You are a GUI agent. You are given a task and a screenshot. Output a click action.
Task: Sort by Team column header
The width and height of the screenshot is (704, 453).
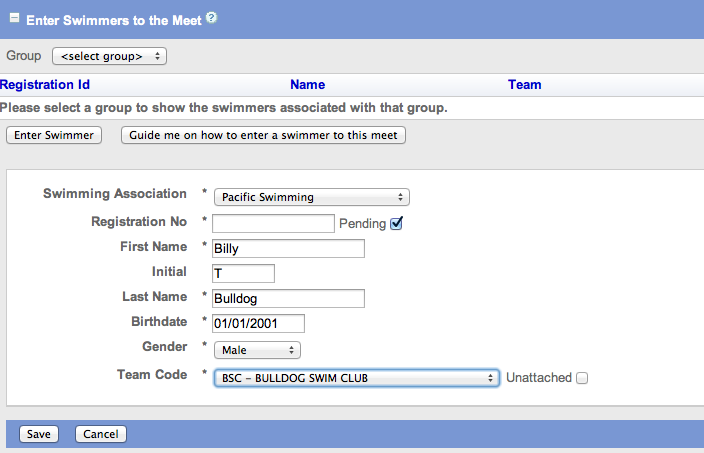(524, 85)
